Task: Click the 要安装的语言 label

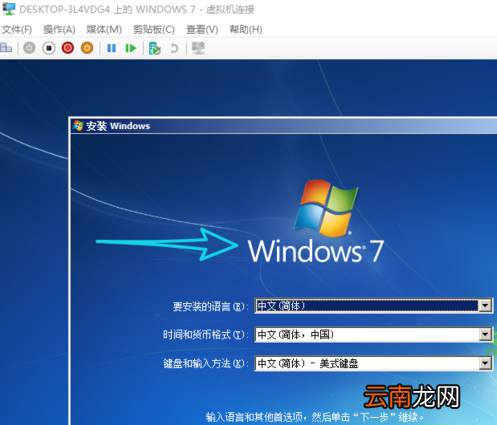Action: [210, 306]
